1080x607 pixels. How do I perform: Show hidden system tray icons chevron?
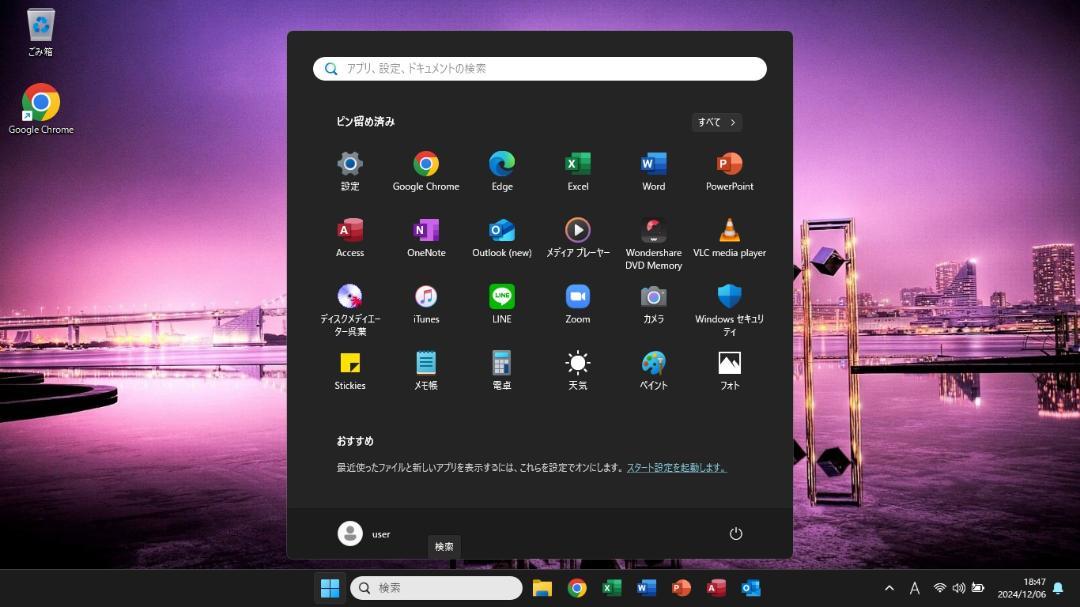[889, 588]
